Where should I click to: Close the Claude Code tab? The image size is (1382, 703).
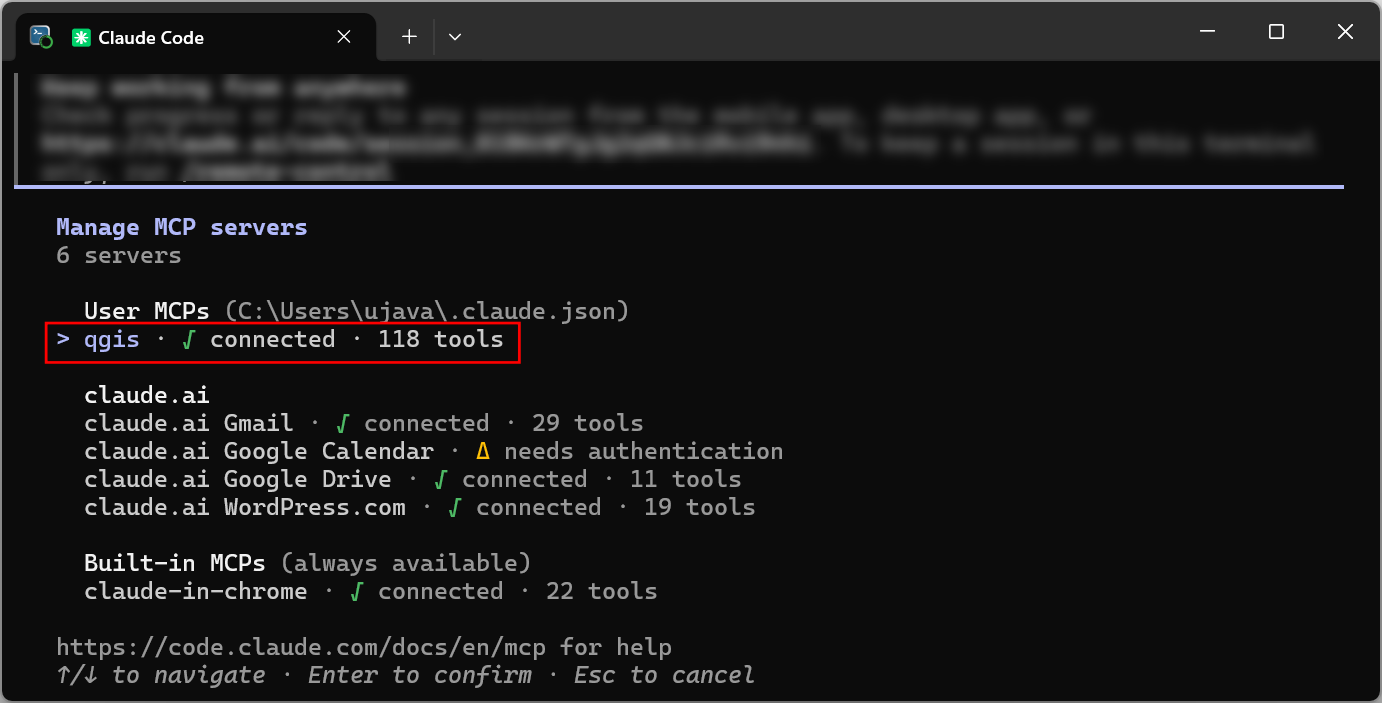[x=344, y=37]
